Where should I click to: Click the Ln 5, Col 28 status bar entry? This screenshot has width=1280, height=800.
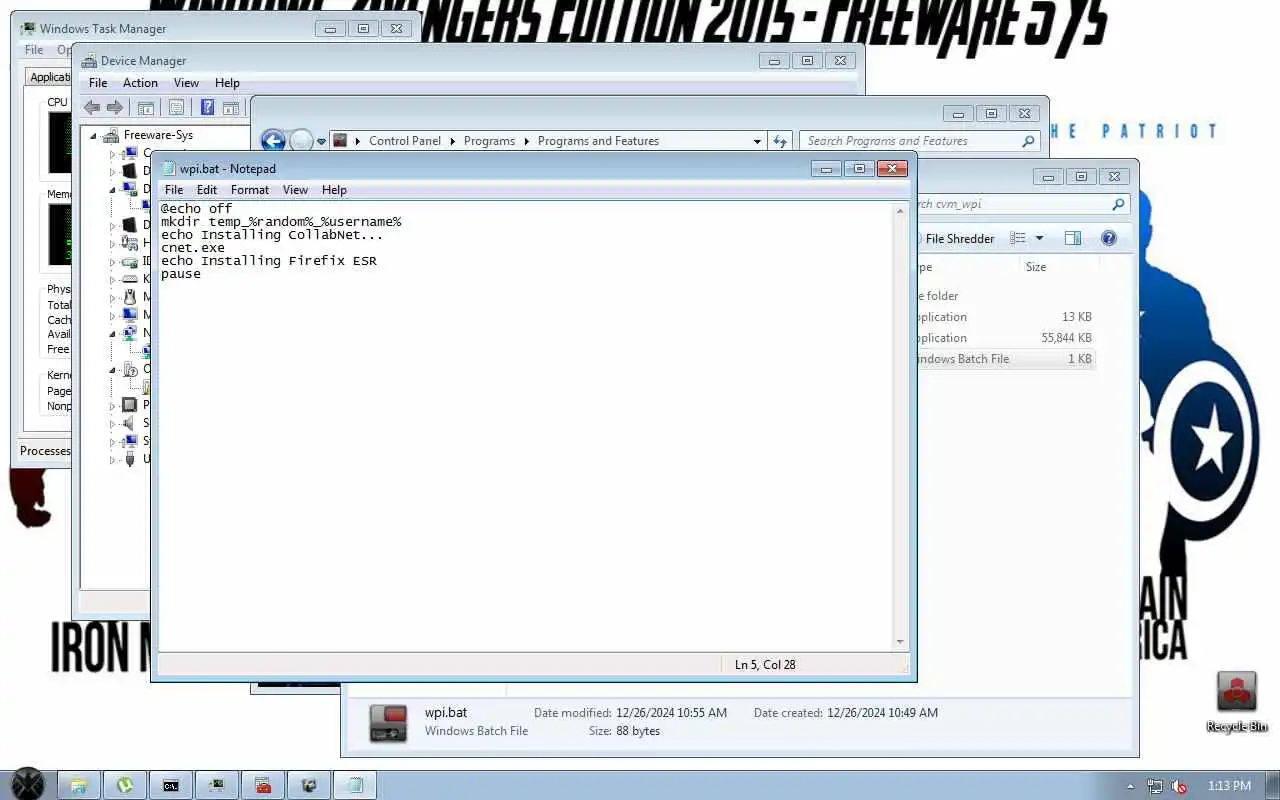(765, 665)
